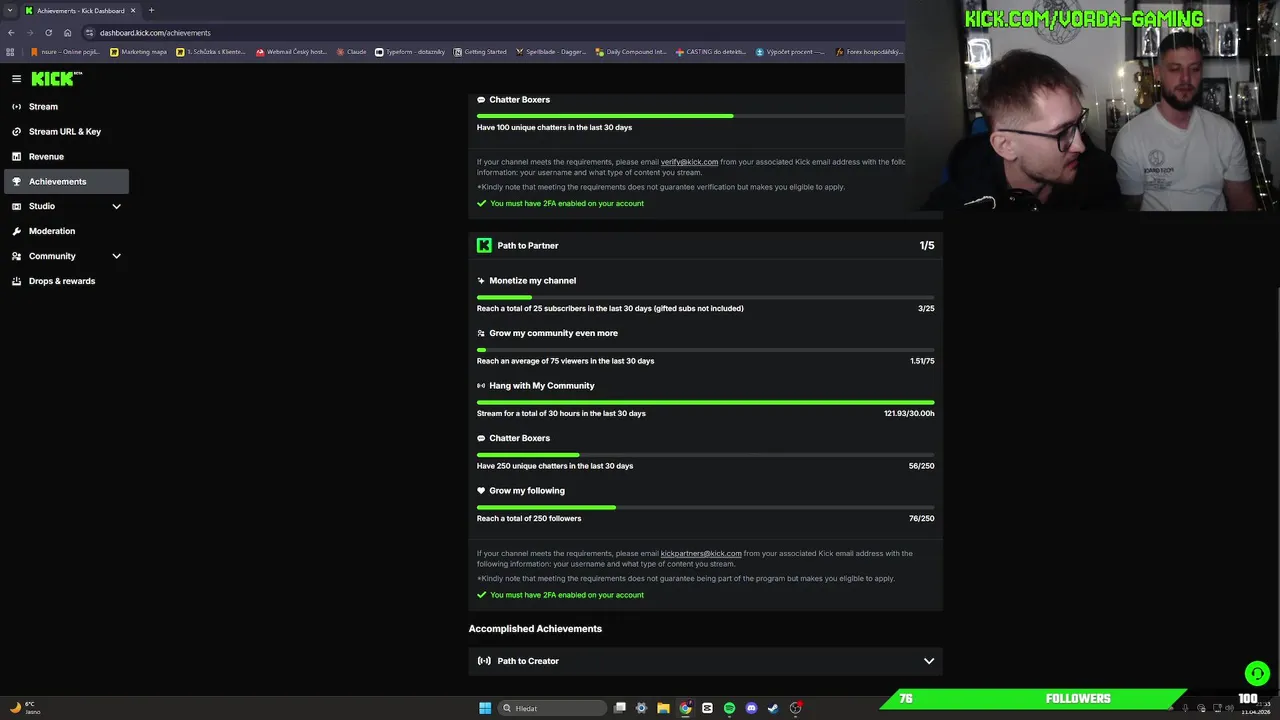1280x720 pixels.
Task: Open the Windows Start menu
Action: [x=485, y=708]
